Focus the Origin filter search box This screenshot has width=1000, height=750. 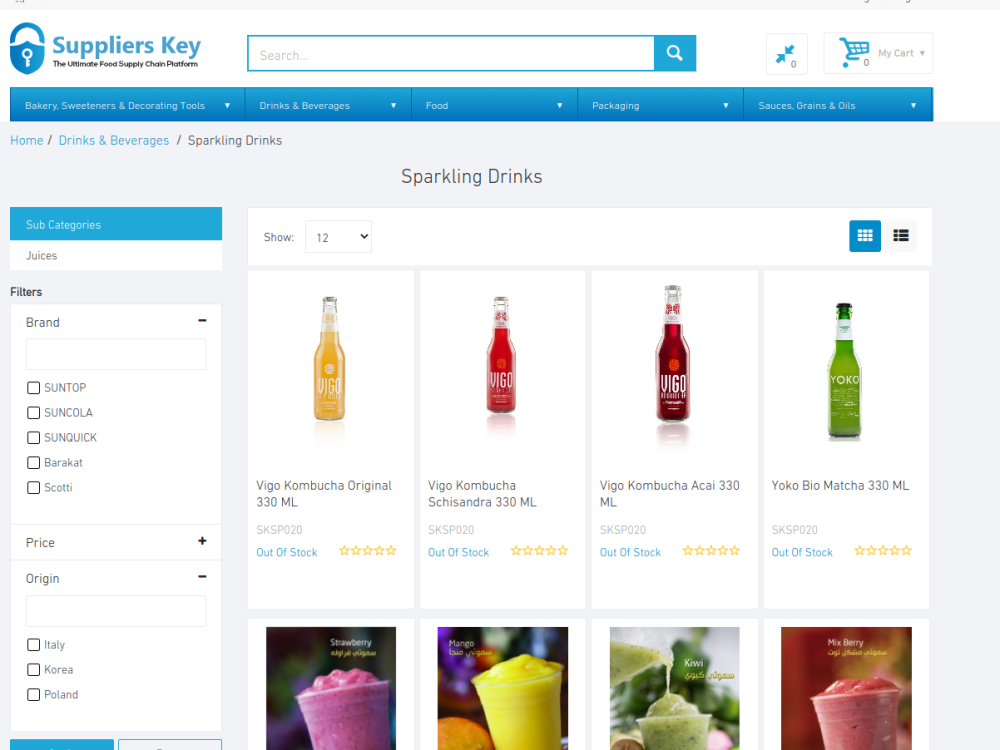116,611
